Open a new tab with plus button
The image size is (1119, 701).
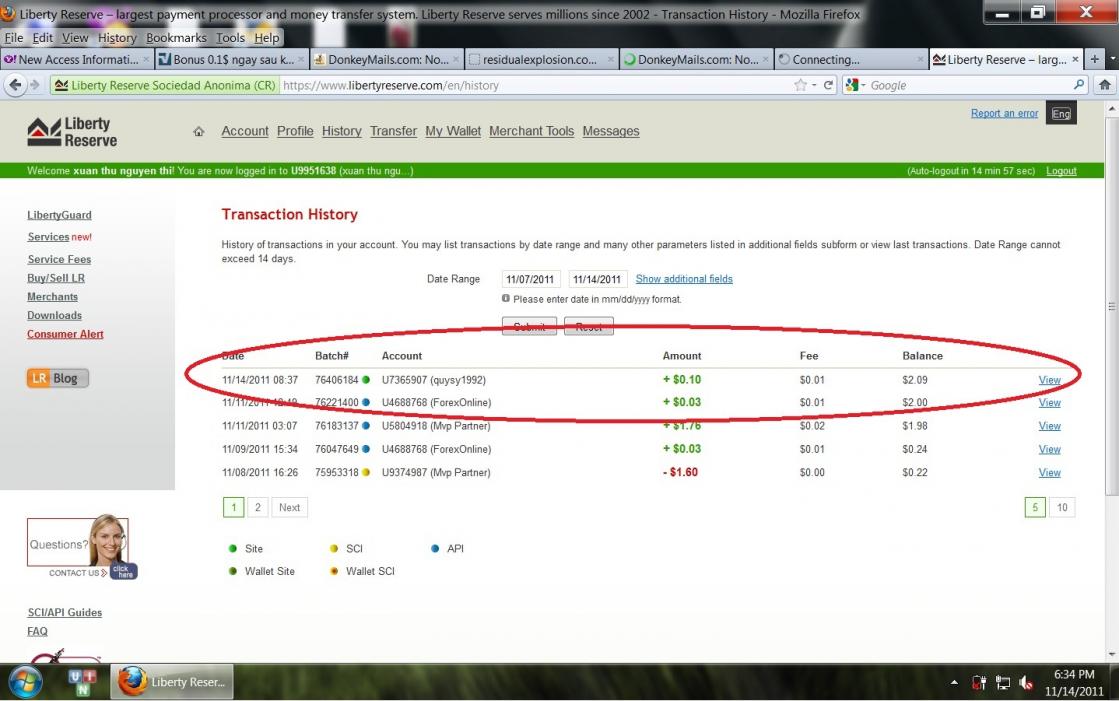1094,59
